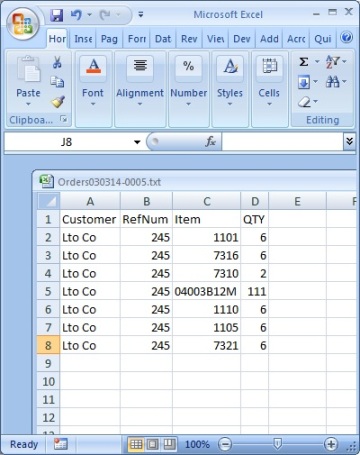
Task: Click the workbook icon beside Orders030314-0005.txt
Action: coord(46,181)
